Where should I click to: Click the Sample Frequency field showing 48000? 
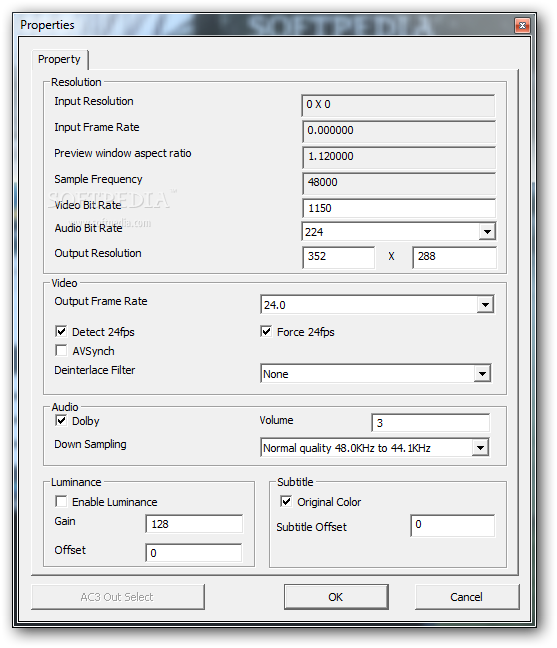pyautogui.click(x=399, y=183)
